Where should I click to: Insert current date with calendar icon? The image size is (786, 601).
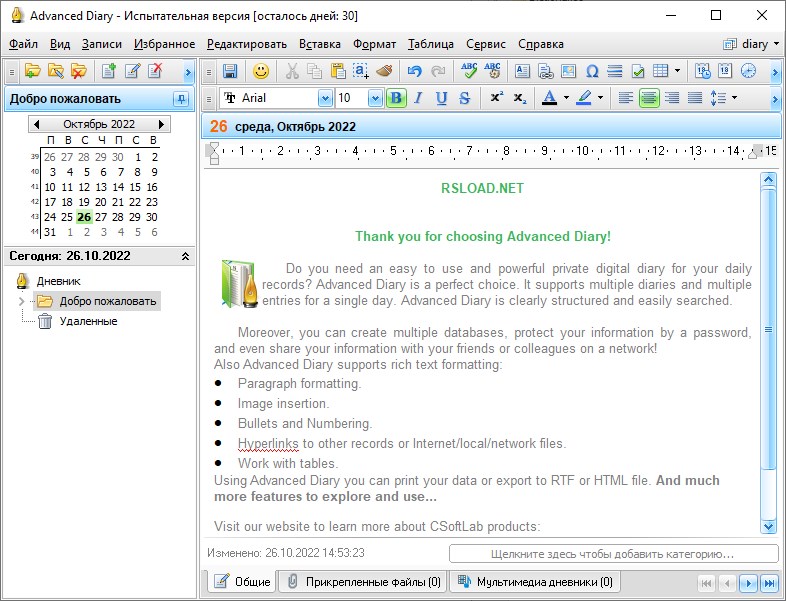(x=725, y=71)
